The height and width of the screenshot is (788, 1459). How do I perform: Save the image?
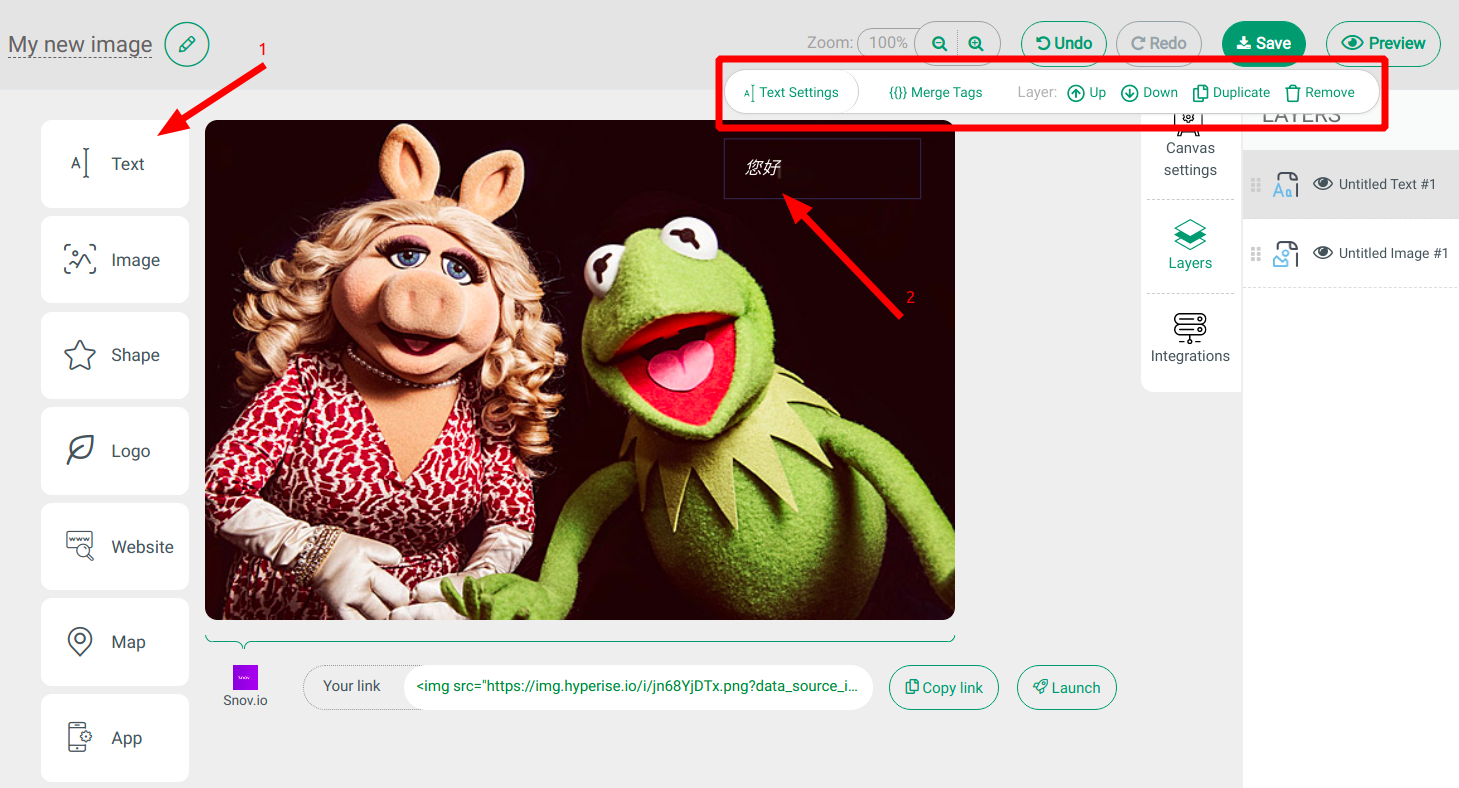click(1264, 43)
